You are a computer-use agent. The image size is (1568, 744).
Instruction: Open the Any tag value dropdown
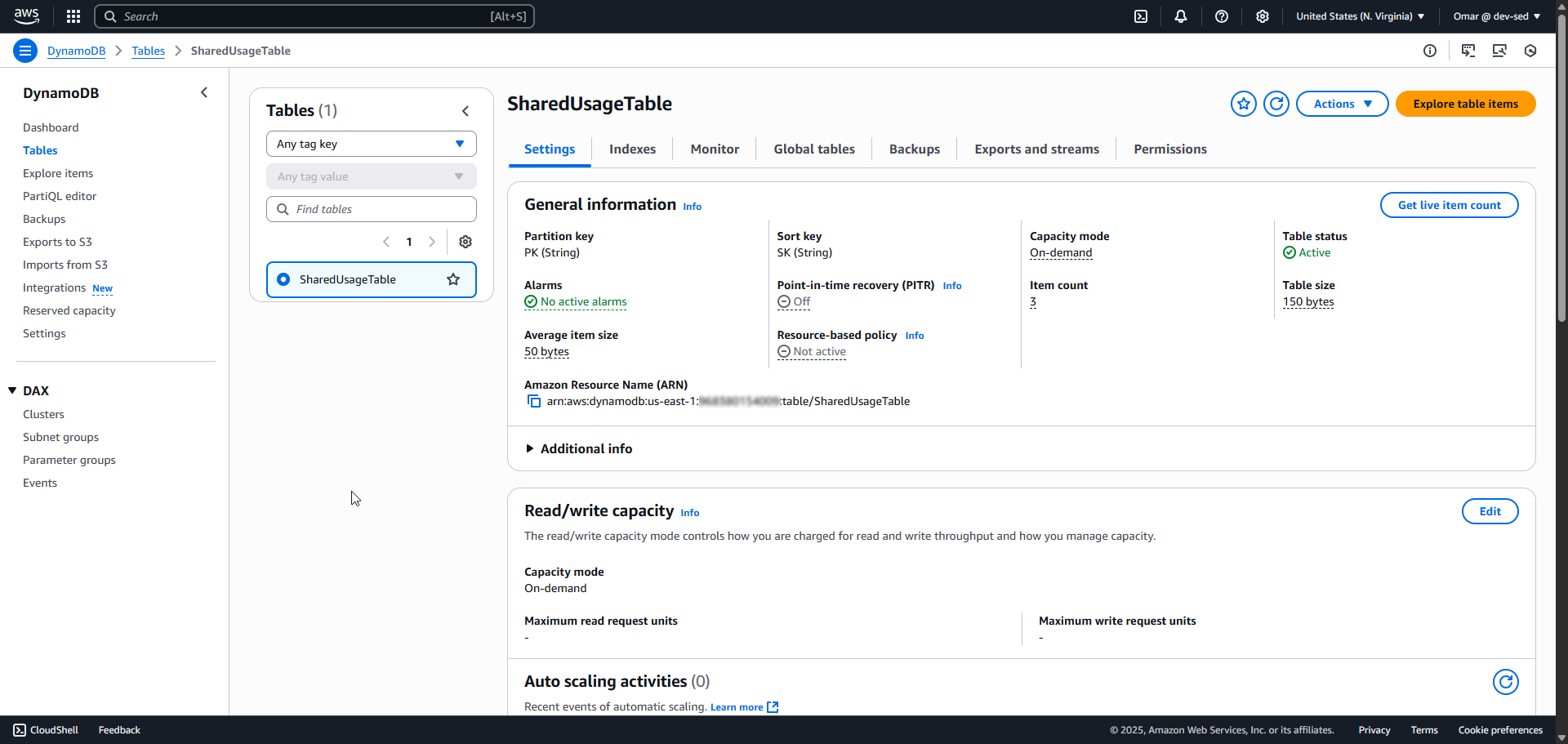pyautogui.click(x=372, y=176)
